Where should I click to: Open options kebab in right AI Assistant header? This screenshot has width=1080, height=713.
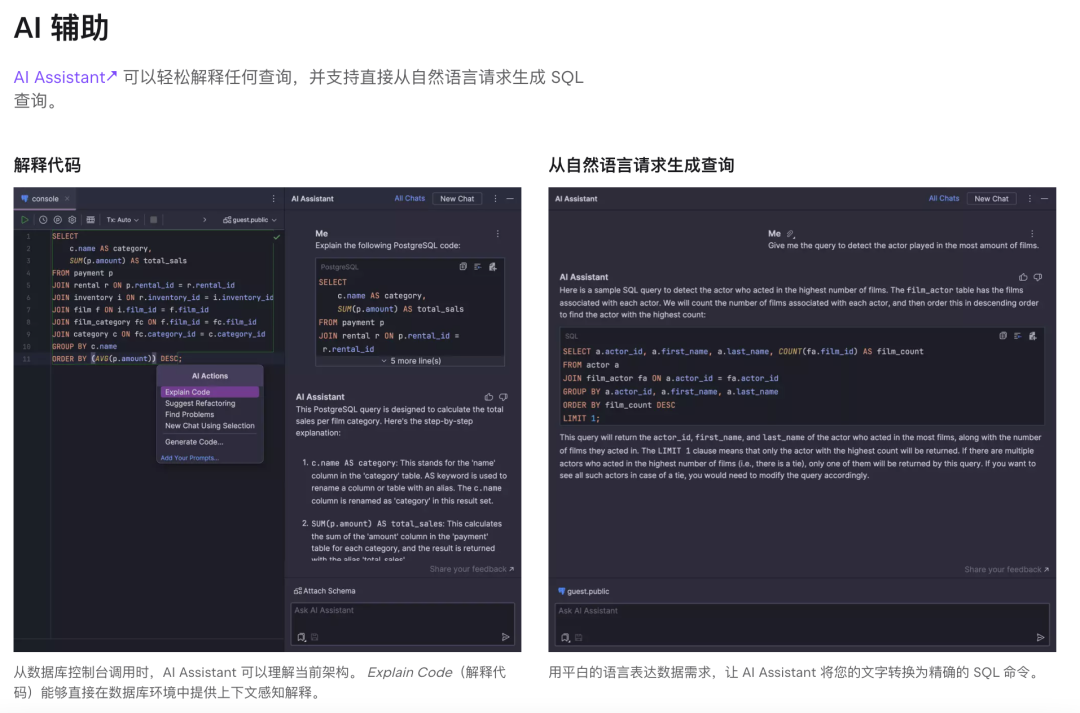[1030, 198]
